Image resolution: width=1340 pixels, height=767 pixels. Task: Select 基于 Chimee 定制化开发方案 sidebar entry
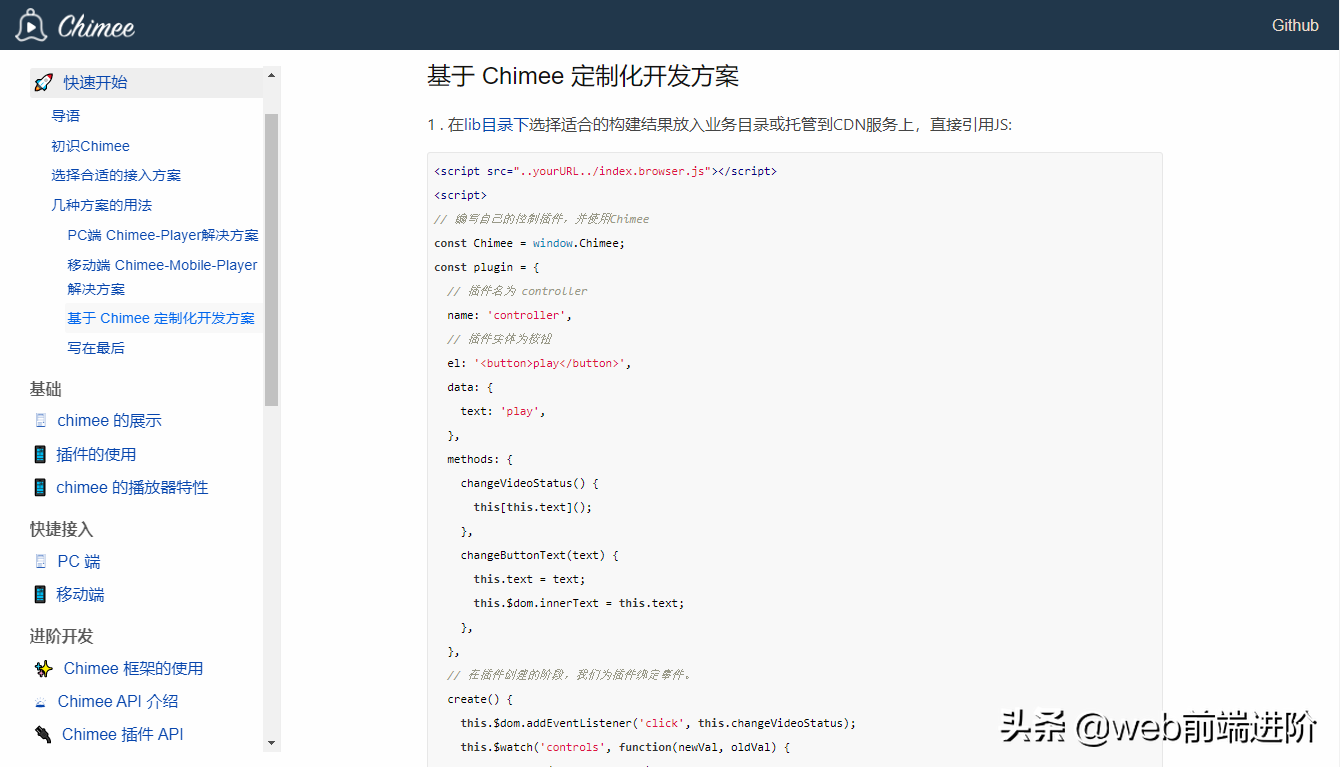pos(161,318)
